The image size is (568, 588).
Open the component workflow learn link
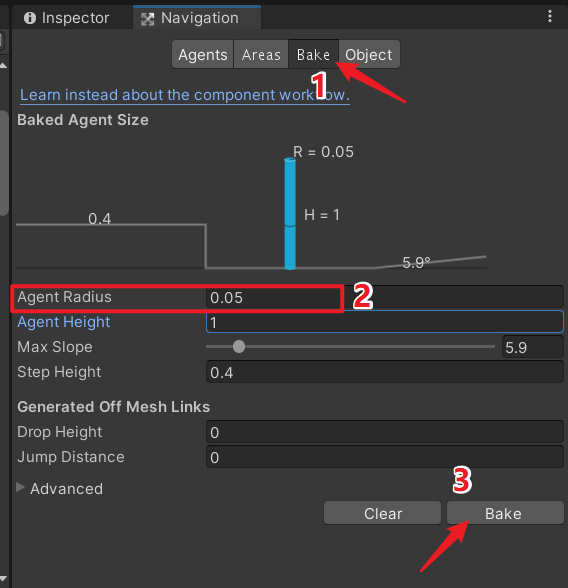(x=185, y=95)
